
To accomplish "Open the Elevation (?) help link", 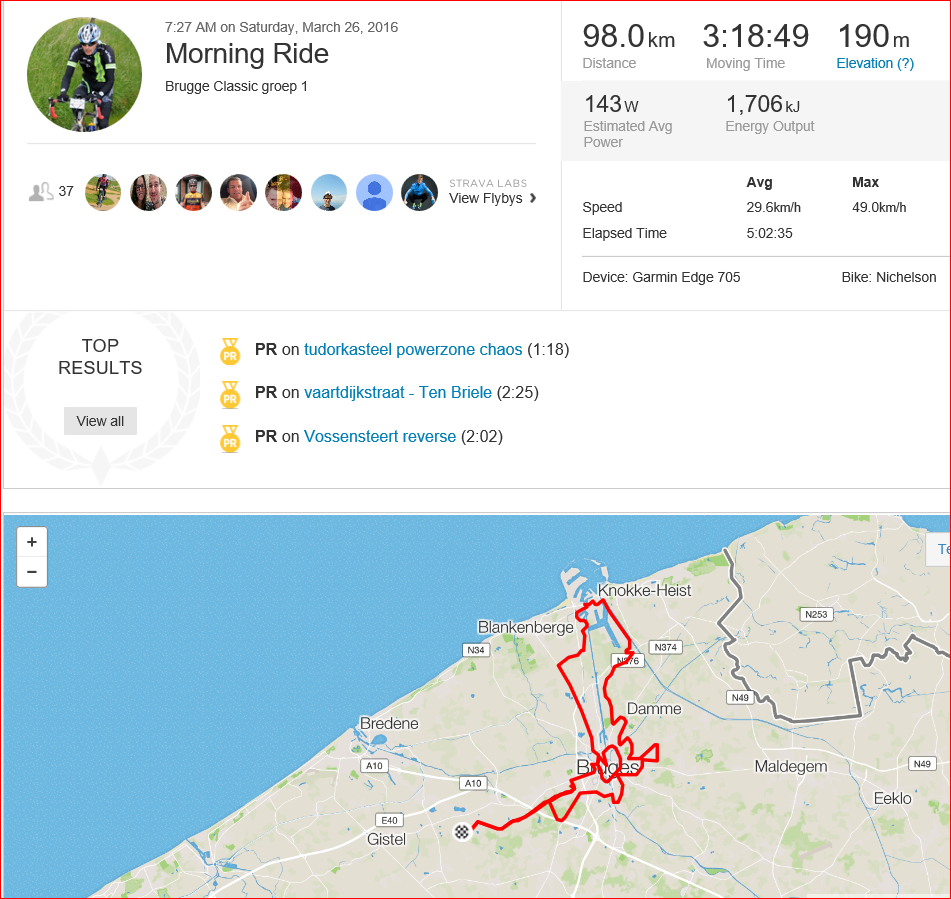I will click(875, 63).
